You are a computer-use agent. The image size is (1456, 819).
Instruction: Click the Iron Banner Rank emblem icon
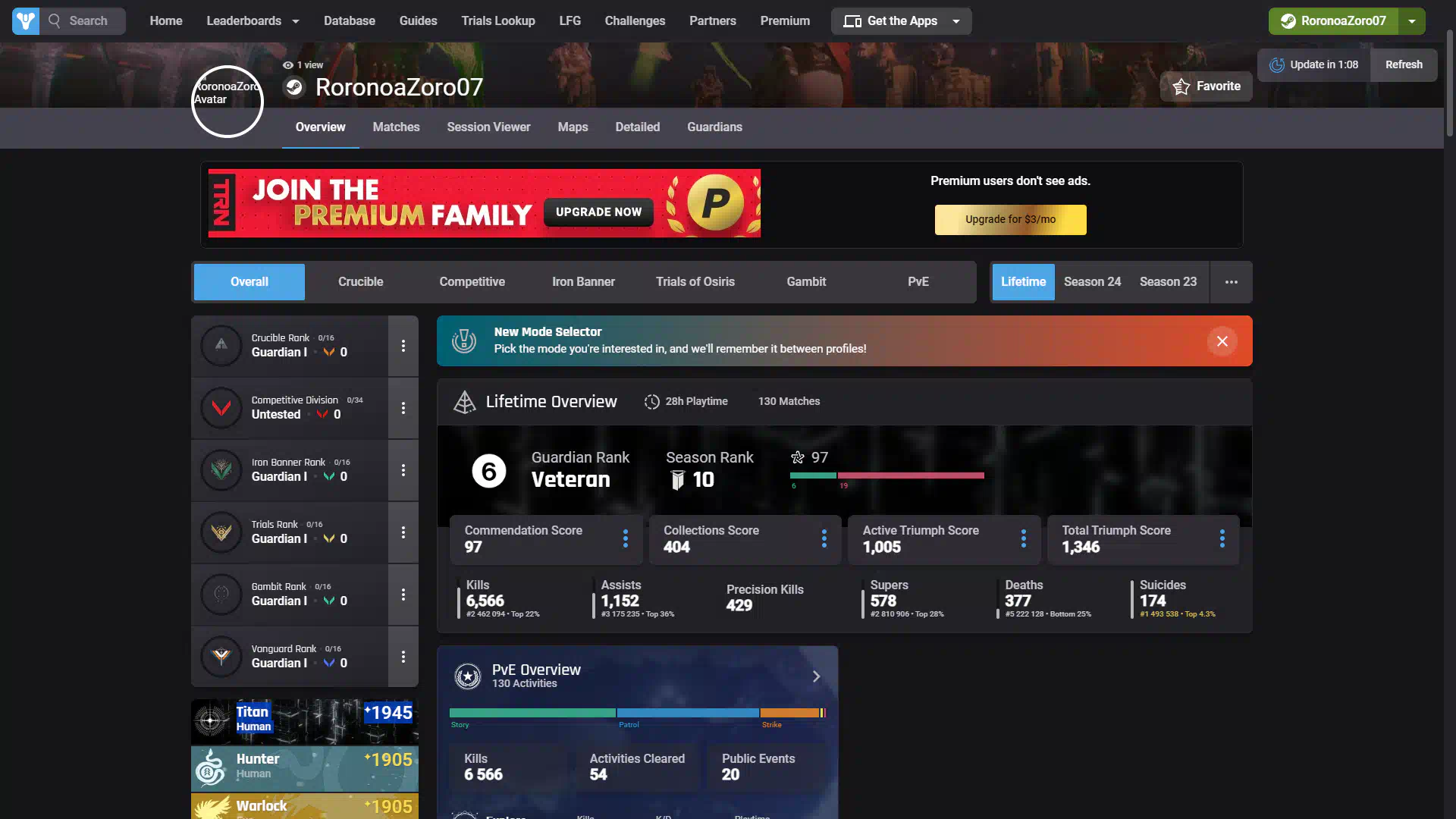click(221, 470)
